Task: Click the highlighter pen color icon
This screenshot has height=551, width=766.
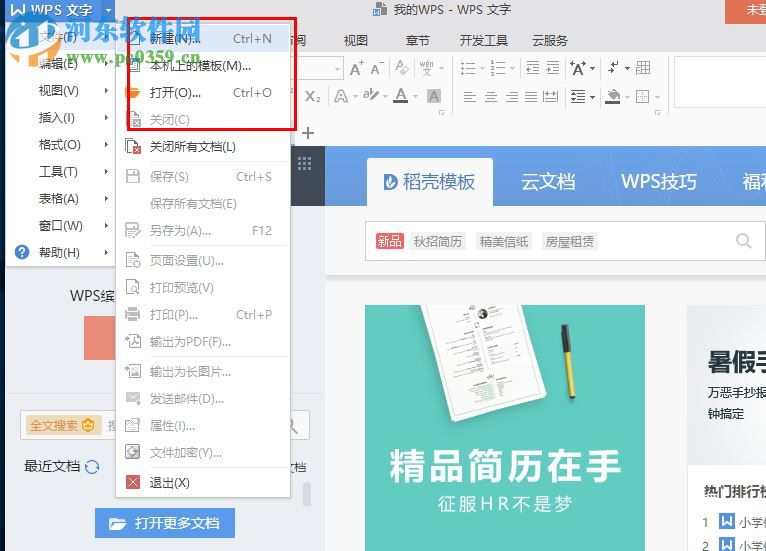Action: (370, 95)
